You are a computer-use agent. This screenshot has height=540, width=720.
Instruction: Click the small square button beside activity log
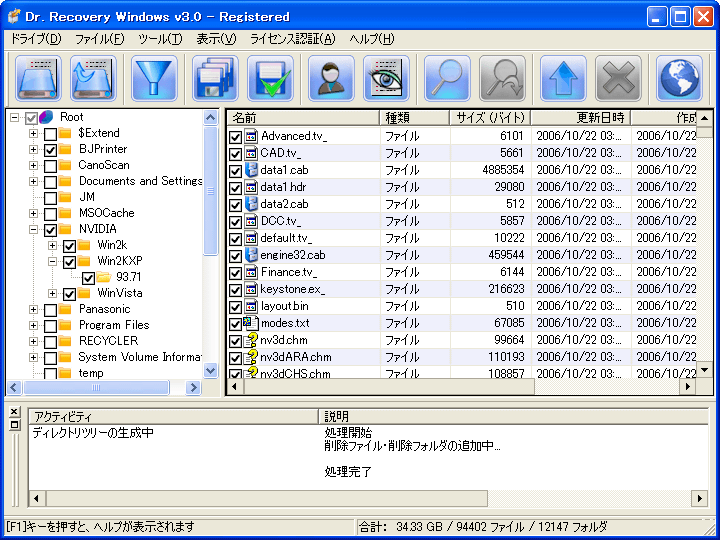click(x=14, y=424)
